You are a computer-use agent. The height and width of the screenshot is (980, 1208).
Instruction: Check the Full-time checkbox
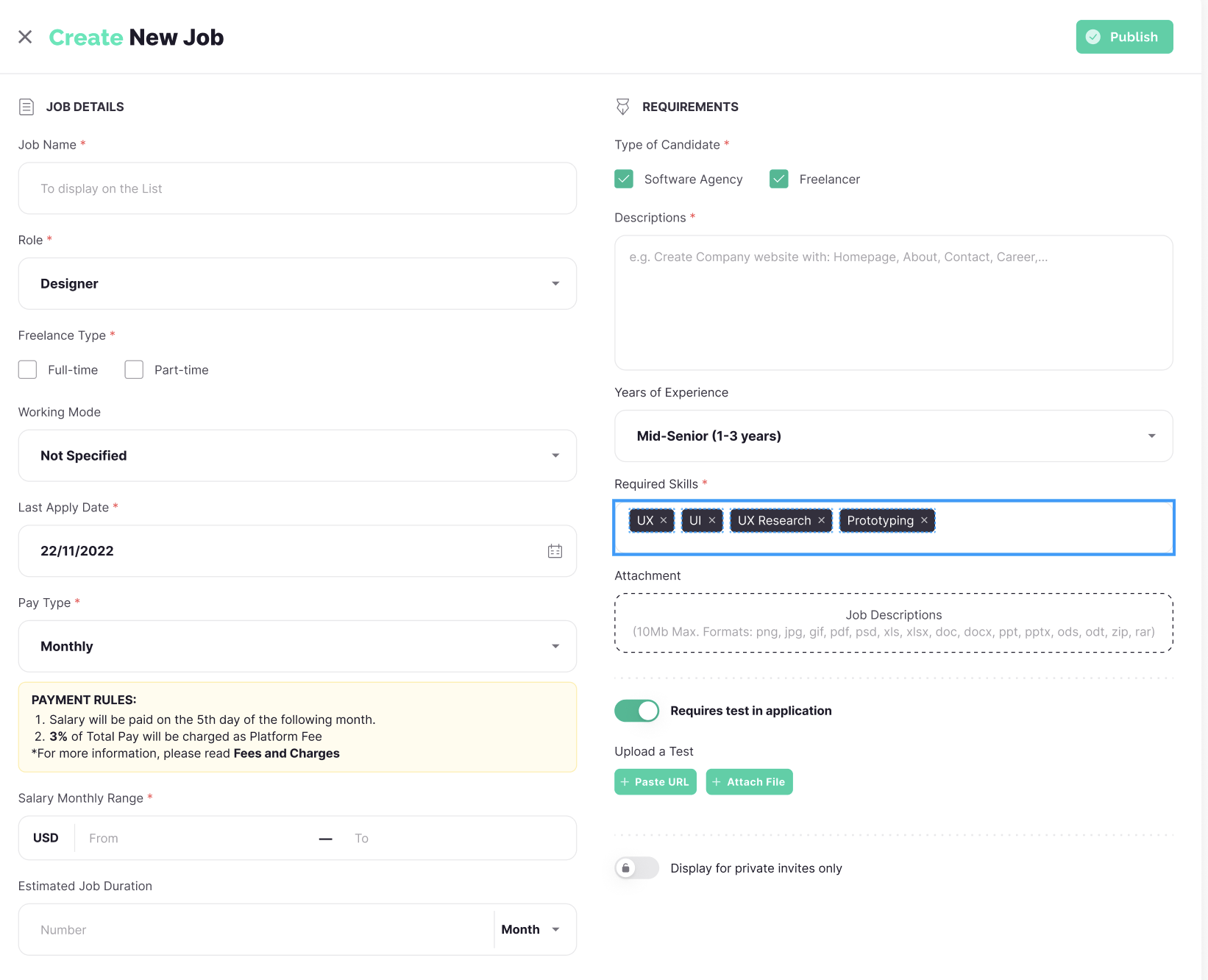click(28, 369)
